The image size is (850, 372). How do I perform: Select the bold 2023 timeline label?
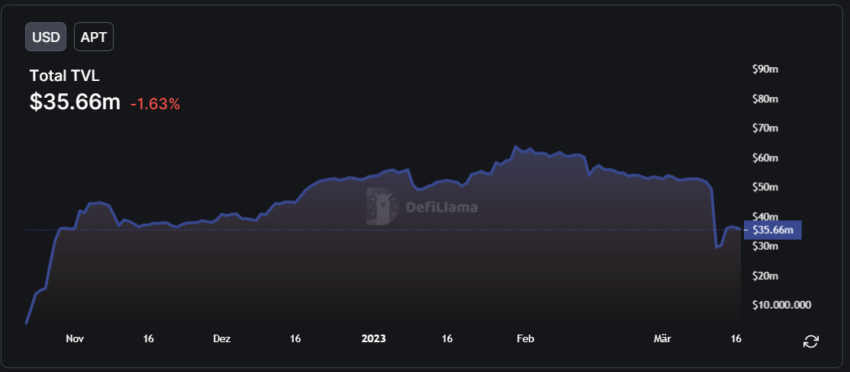pyautogui.click(x=374, y=338)
